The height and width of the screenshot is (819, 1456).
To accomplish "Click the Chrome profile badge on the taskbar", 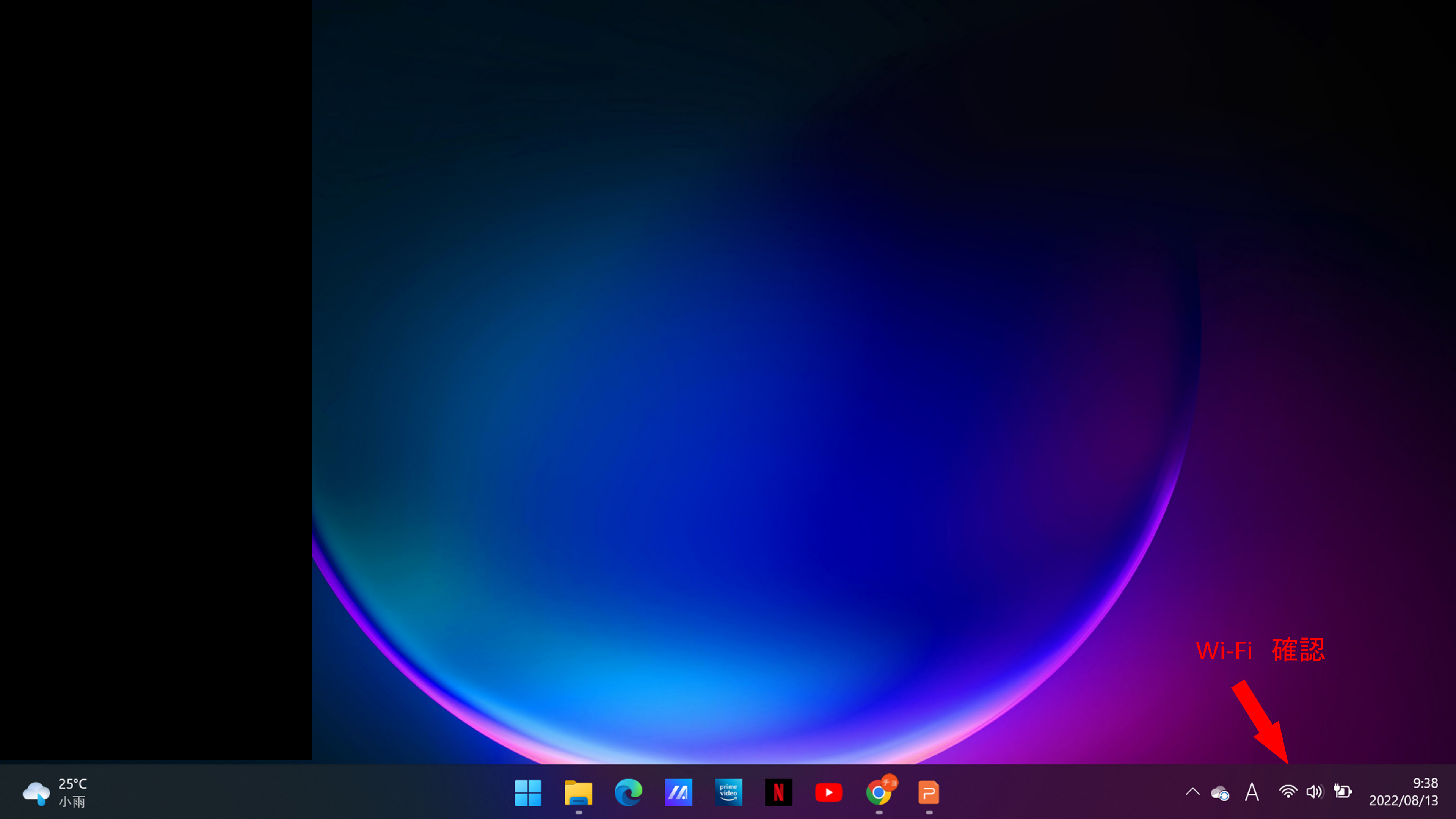I will coord(890,782).
